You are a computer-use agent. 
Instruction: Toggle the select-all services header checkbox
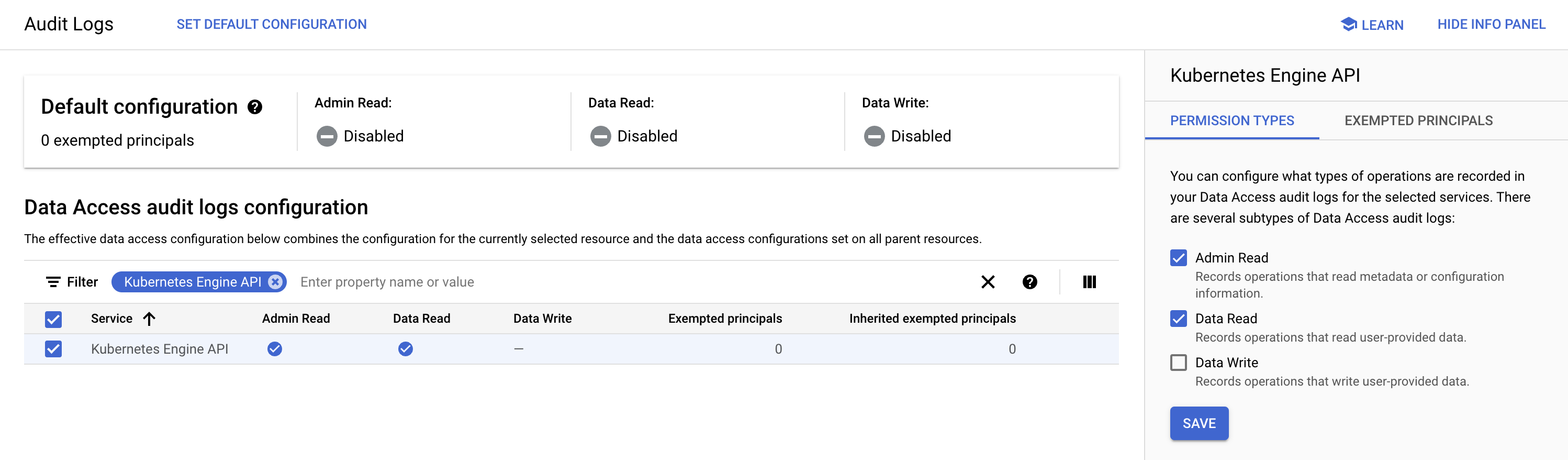coord(53,319)
